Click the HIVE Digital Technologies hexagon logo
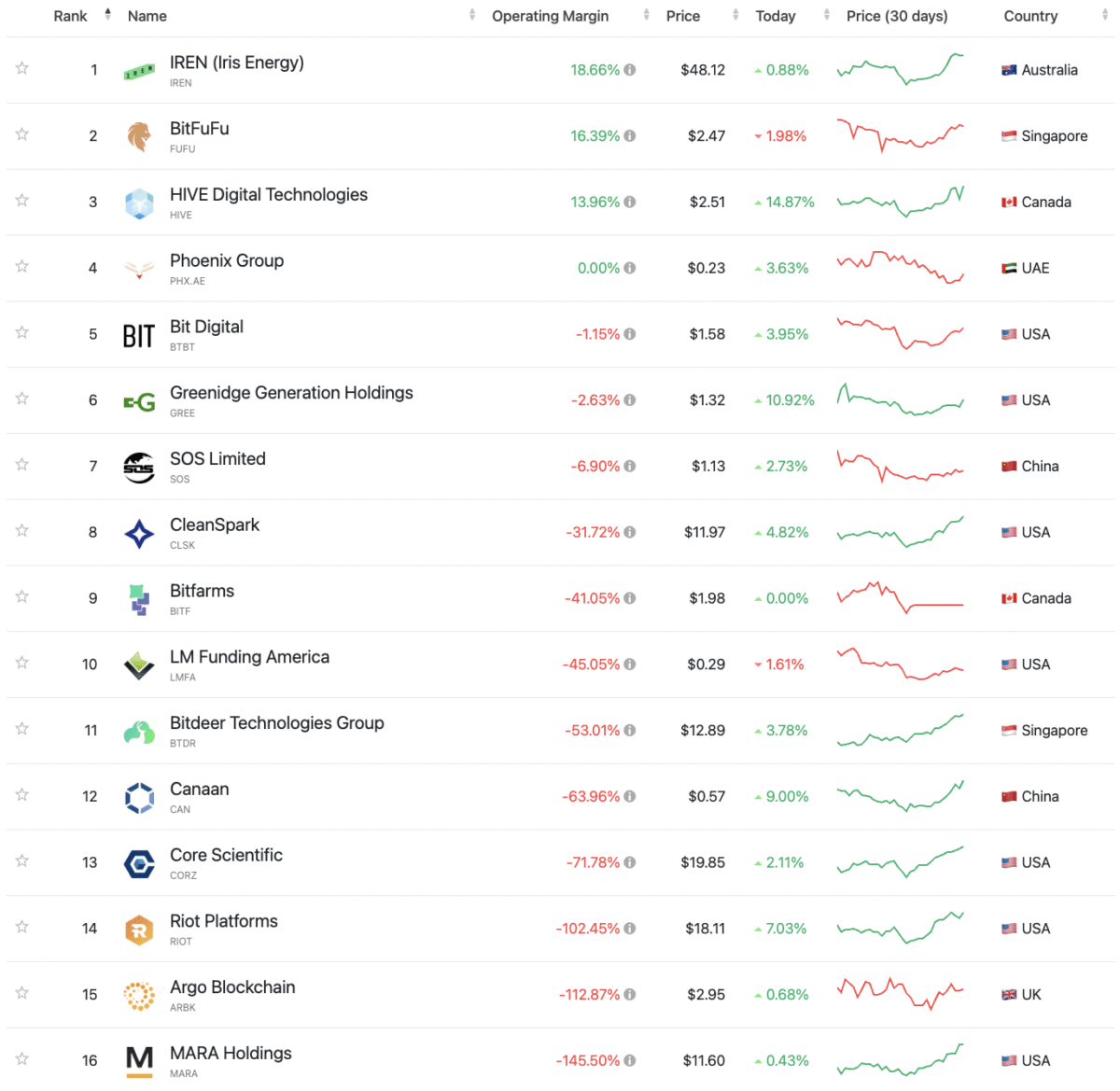This screenshot has width=1120, height=1091. click(x=138, y=202)
